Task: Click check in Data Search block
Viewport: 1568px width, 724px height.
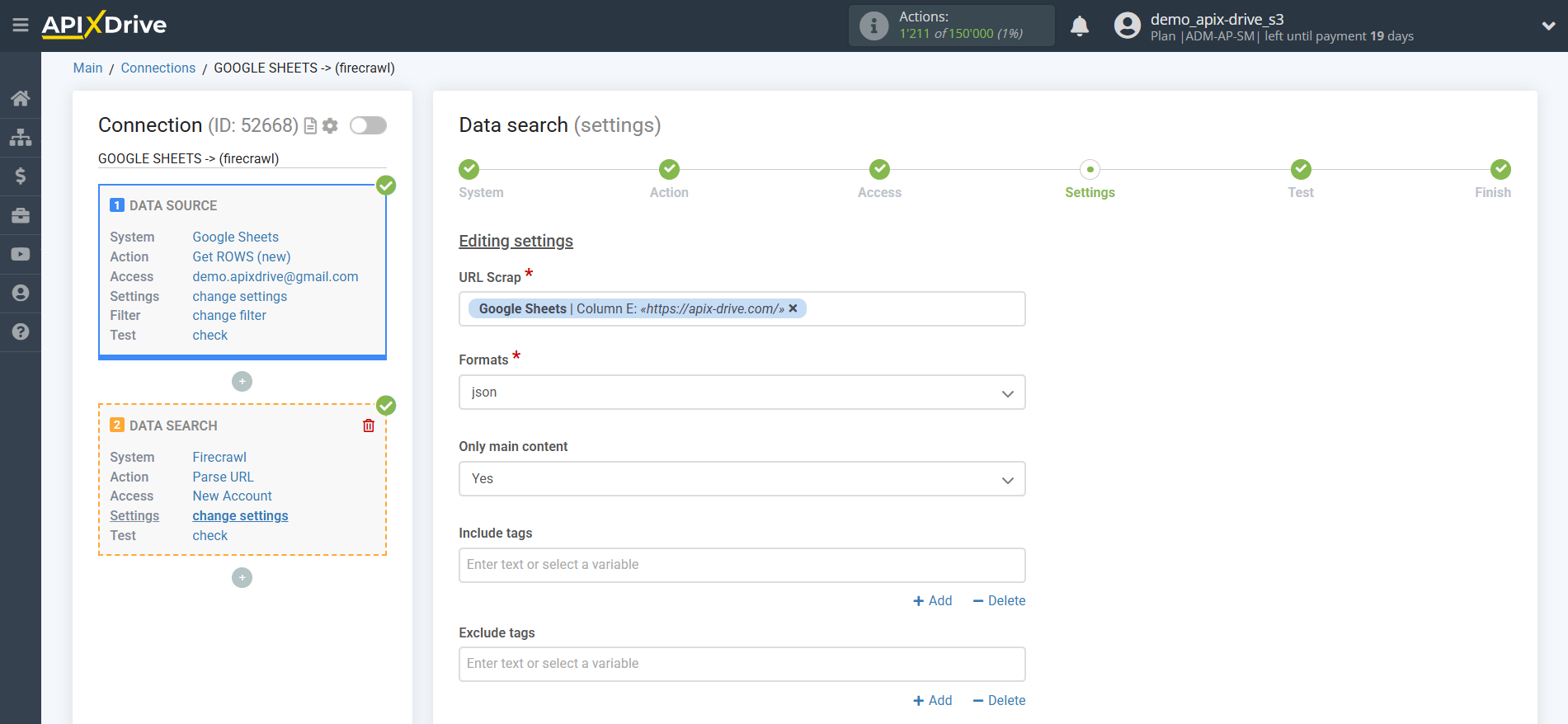Action: tap(210, 536)
